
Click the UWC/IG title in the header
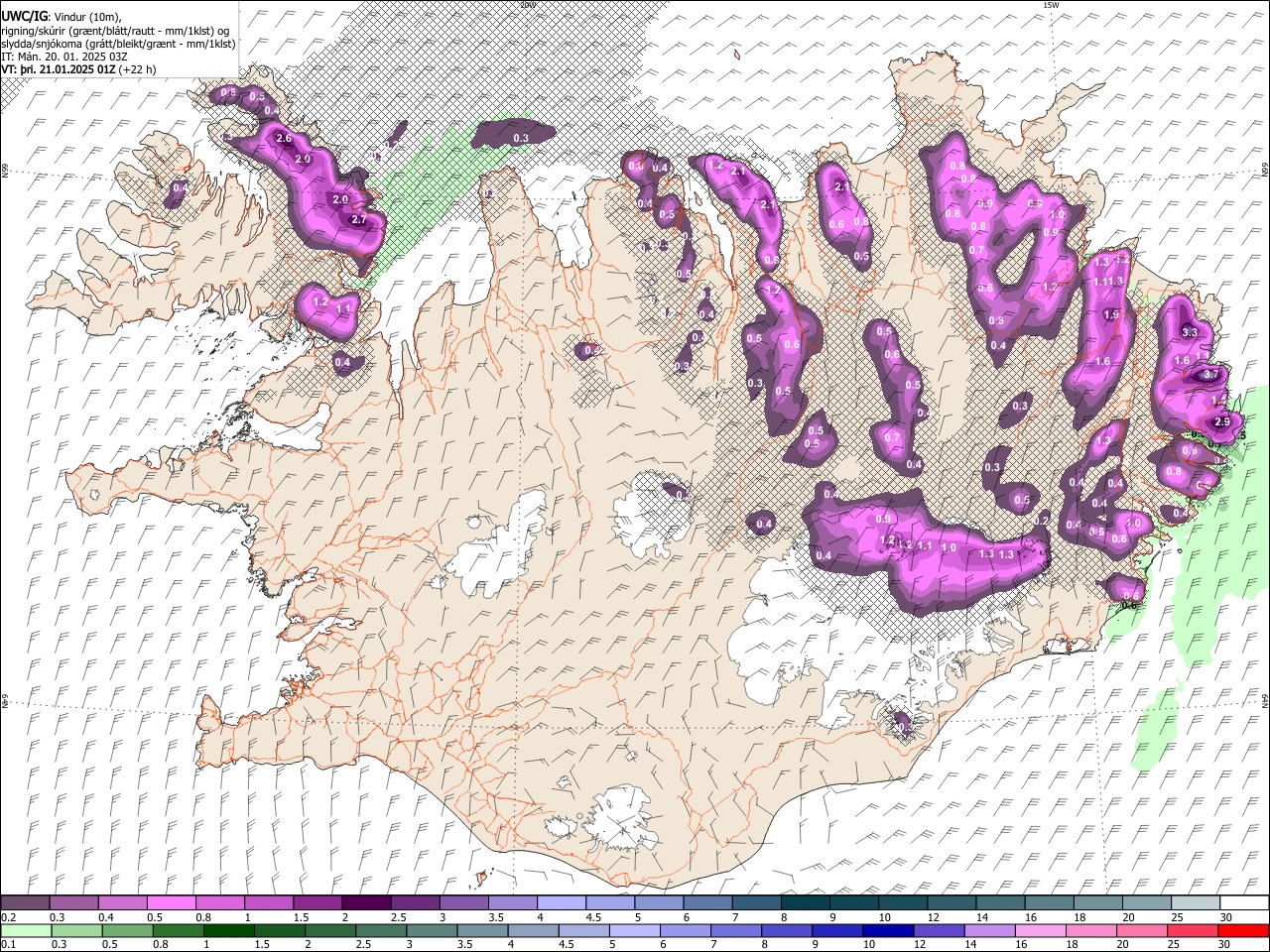24,17
